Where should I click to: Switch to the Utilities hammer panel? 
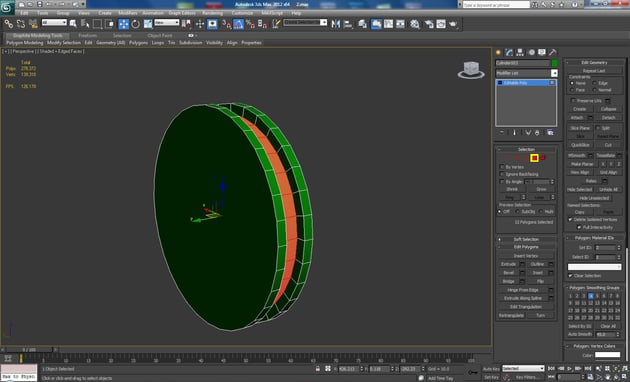[553, 52]
